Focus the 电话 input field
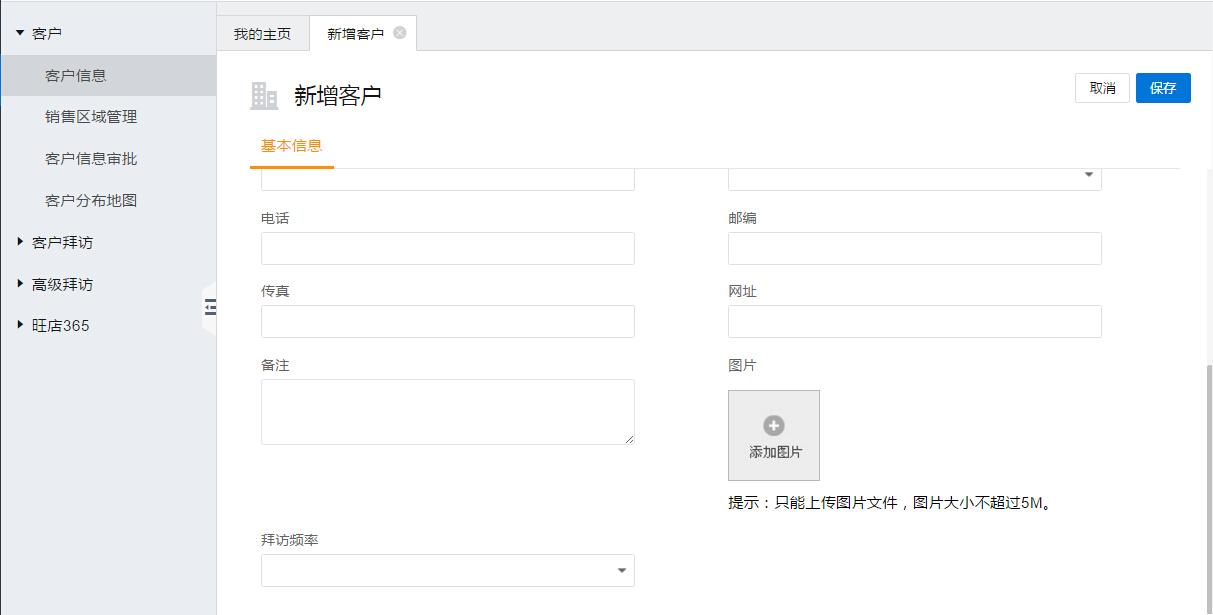Viewport: 1213px width, 615px height. coord(448,248)
